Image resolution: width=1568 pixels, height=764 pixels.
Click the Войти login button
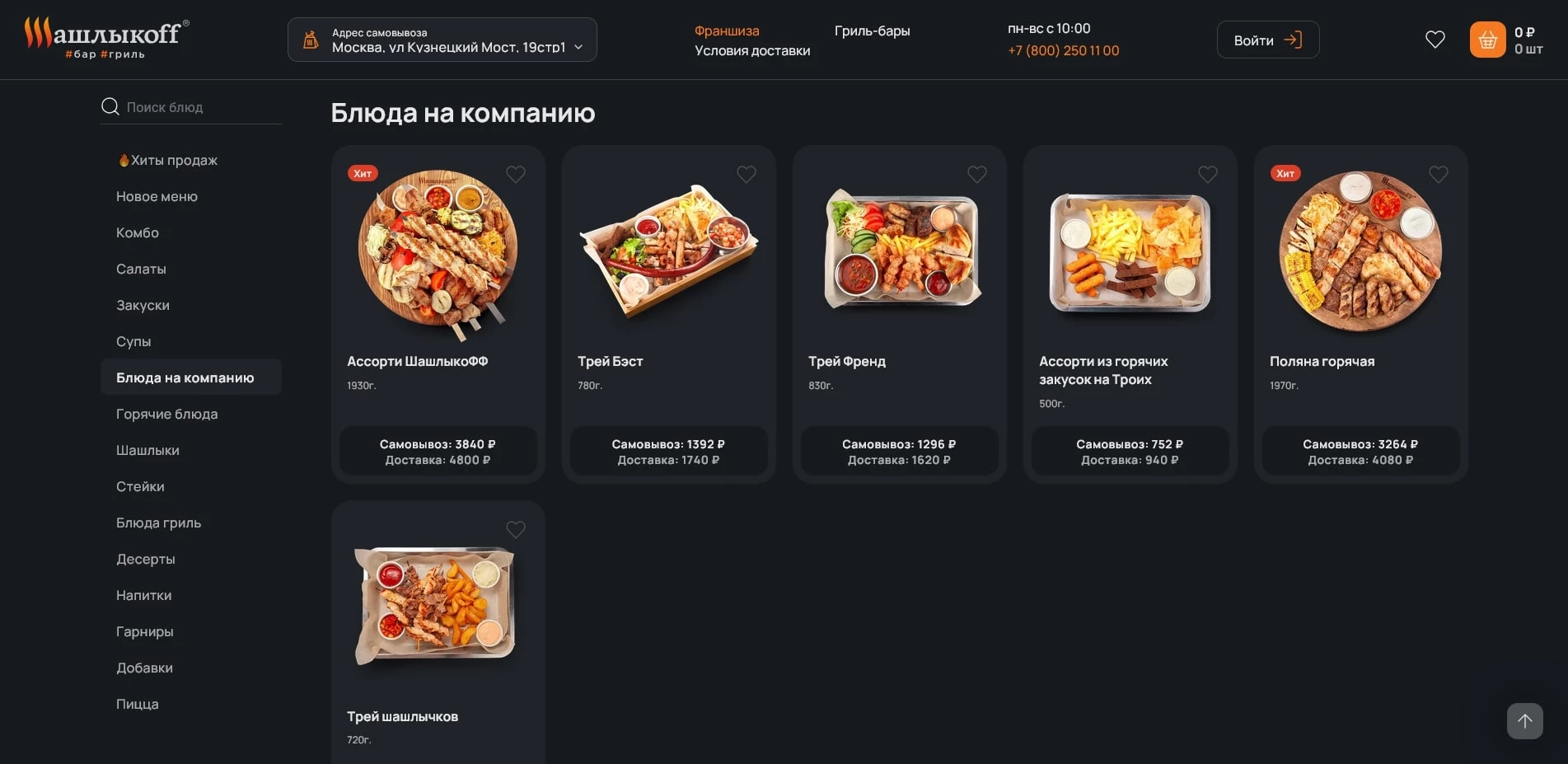(x=1268, y=40)
